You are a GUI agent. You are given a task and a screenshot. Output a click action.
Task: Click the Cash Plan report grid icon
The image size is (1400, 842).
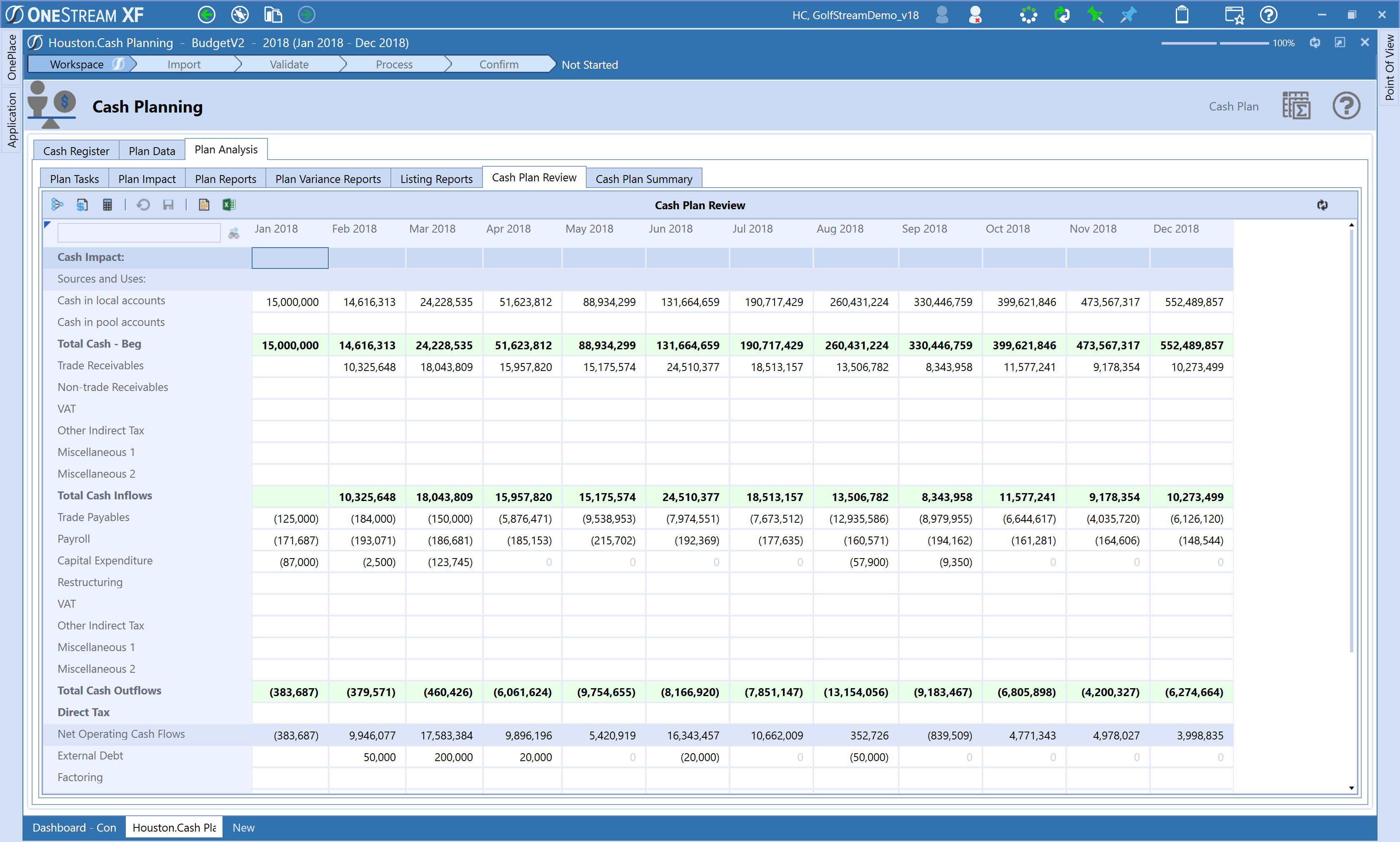tap(1296, 106)
